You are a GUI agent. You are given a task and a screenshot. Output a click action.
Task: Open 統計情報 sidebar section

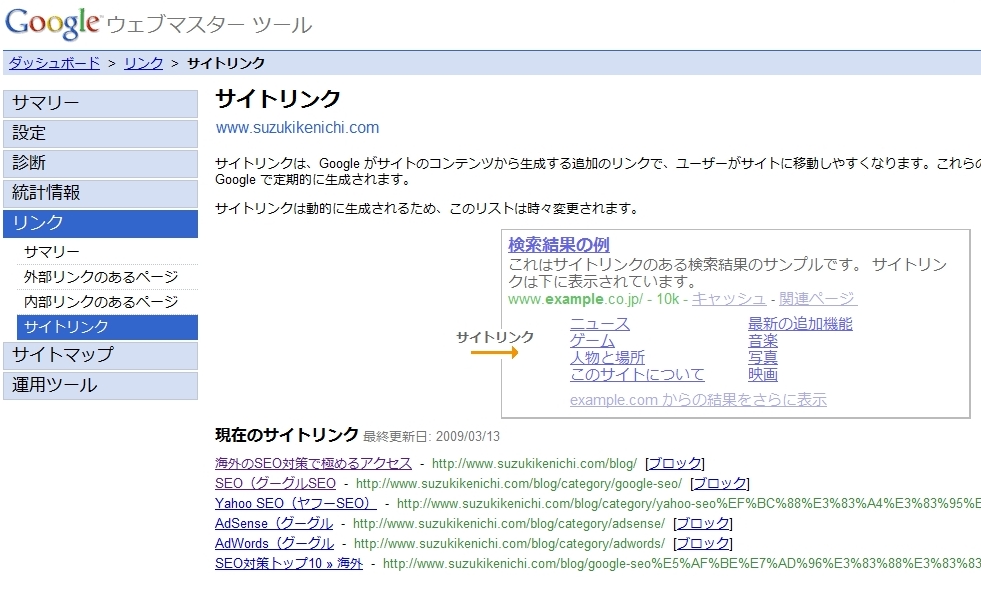[x=100, y=193]
